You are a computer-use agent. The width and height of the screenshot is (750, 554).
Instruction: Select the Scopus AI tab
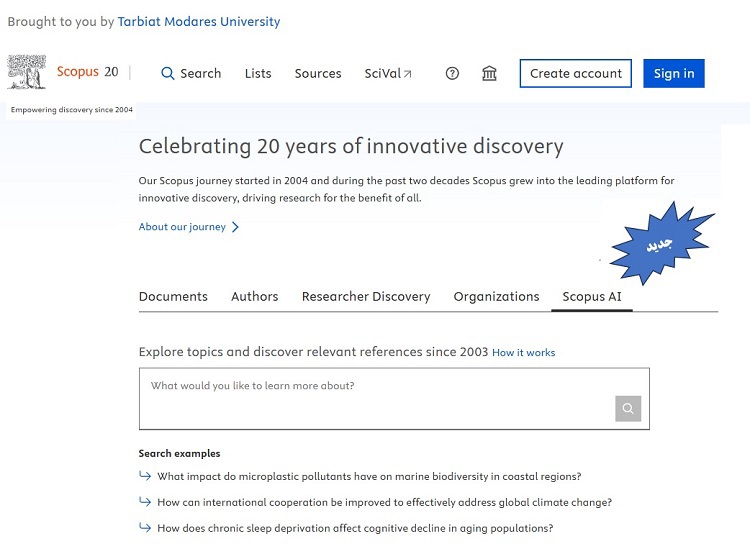591,296
